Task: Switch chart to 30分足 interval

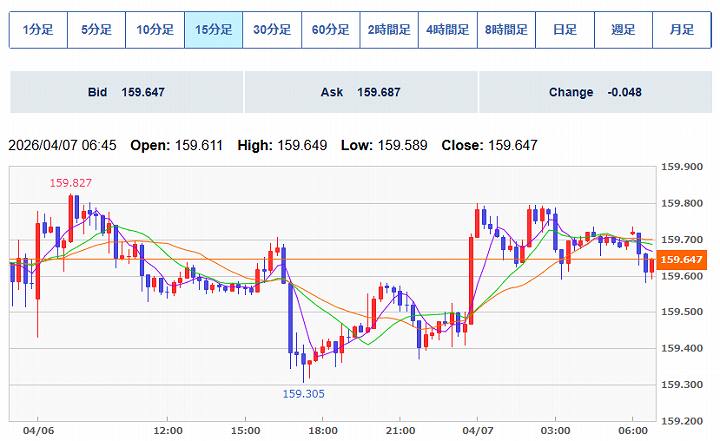Action: pyautogui.click(x=272, y=30)
